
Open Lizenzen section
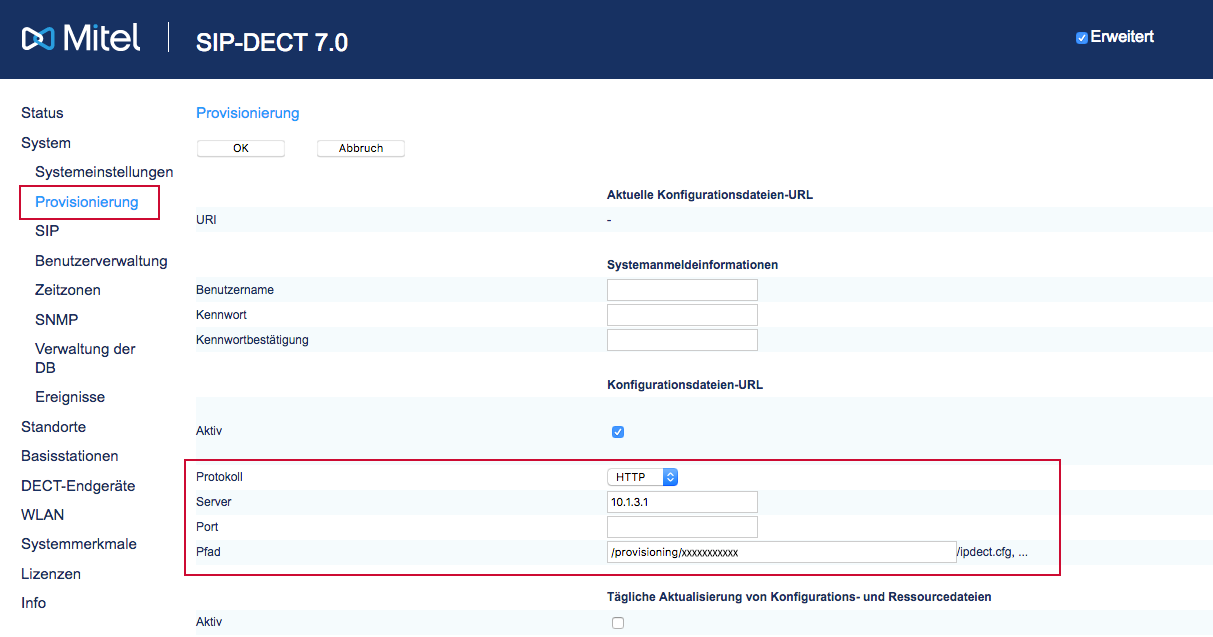coord(51,574)
